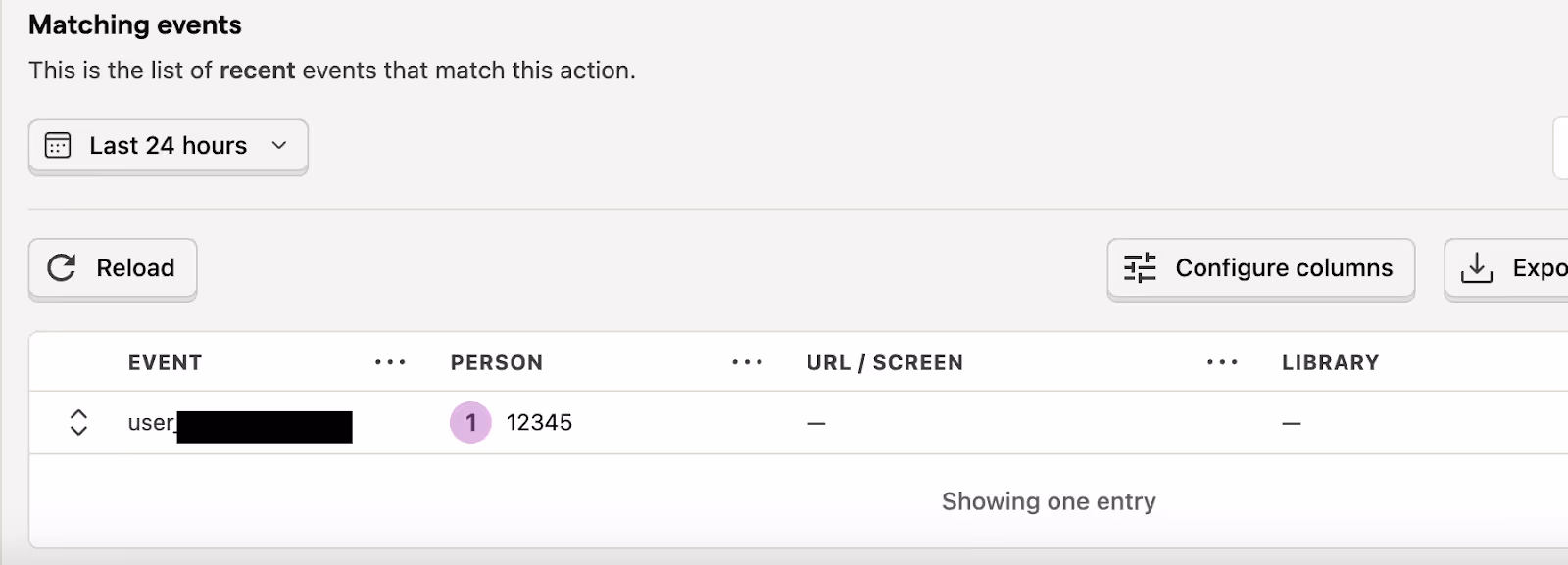Open the PERSON column three-dot menu
1568x565 pixels.
coord(747,363)
